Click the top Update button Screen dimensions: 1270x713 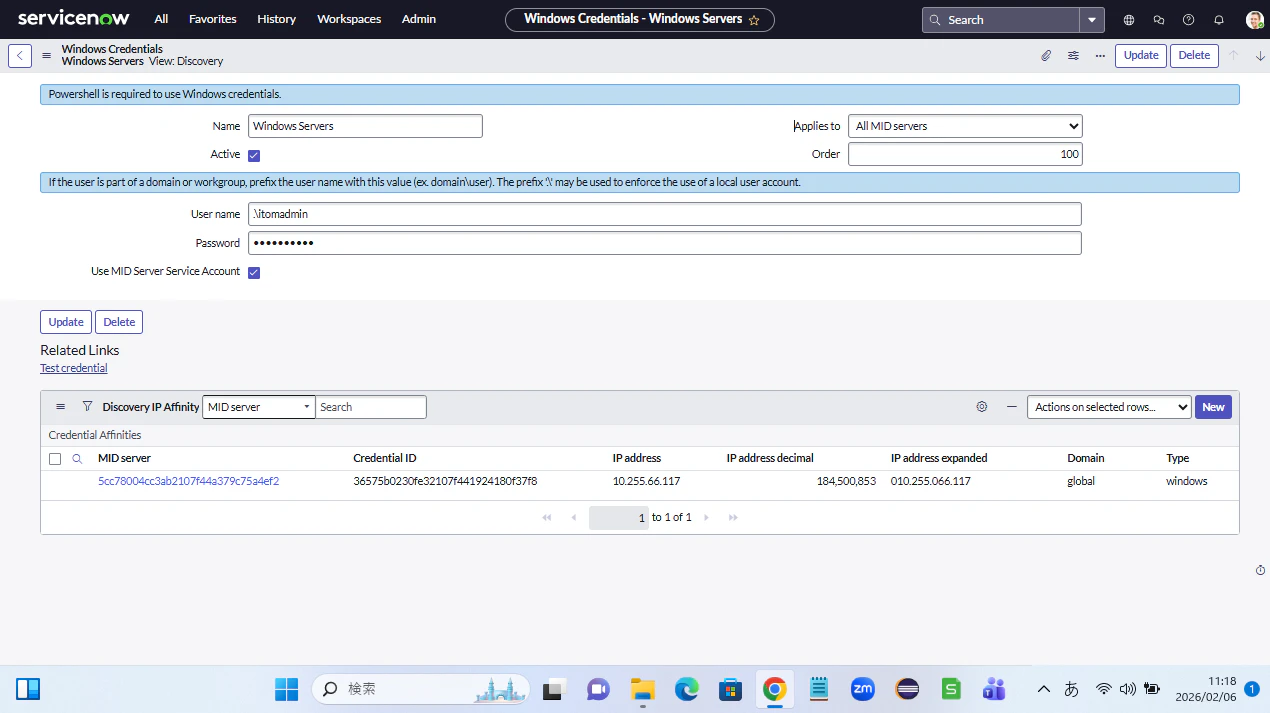1141,56
